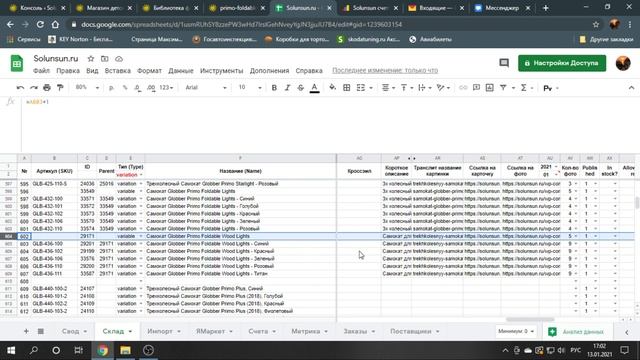The width and height of the screenshot is (640, 360).
Task: Toggle italic formatting
Action: pos(287,88)
